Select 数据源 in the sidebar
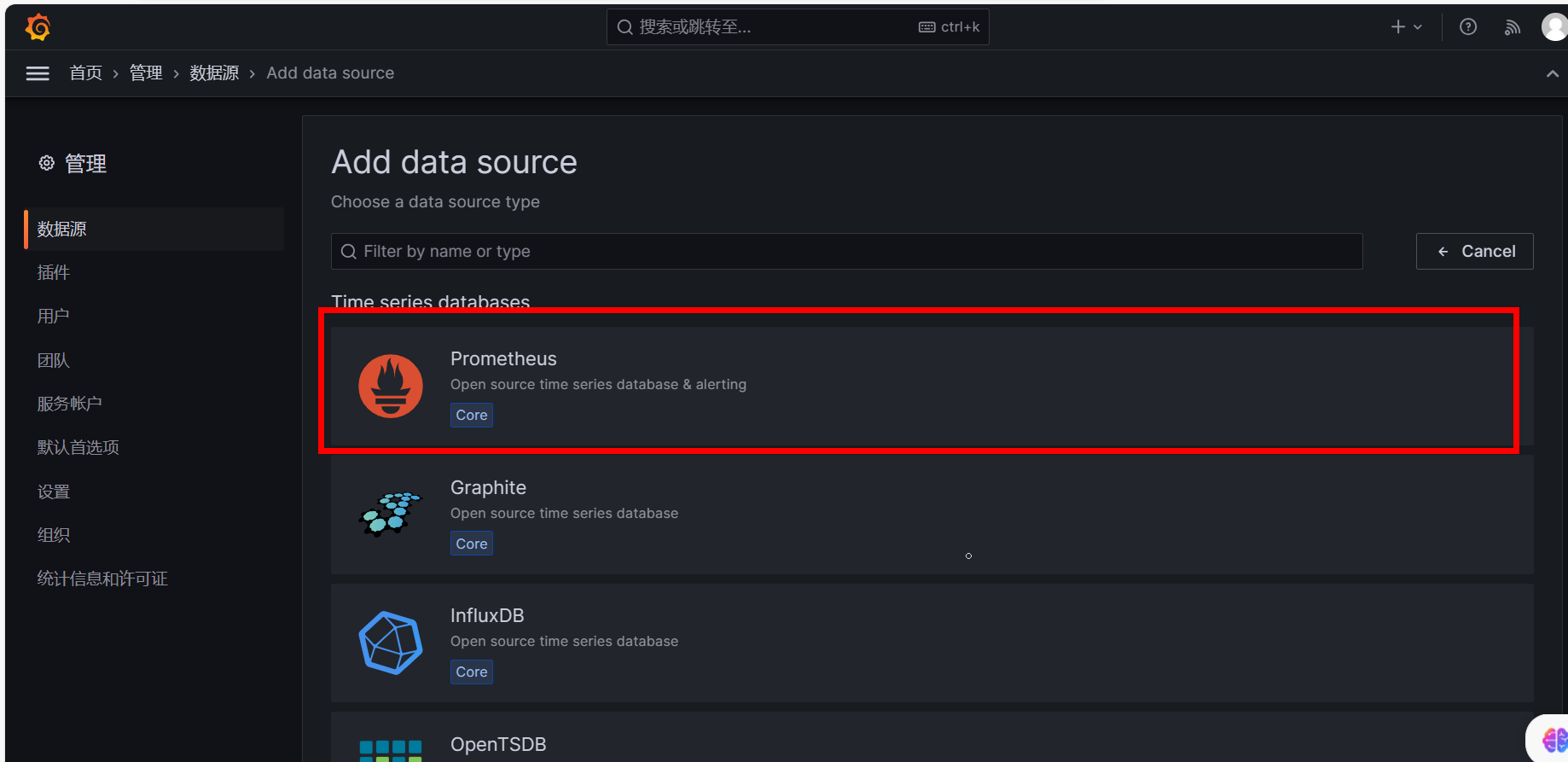 [x=154, y=229]
